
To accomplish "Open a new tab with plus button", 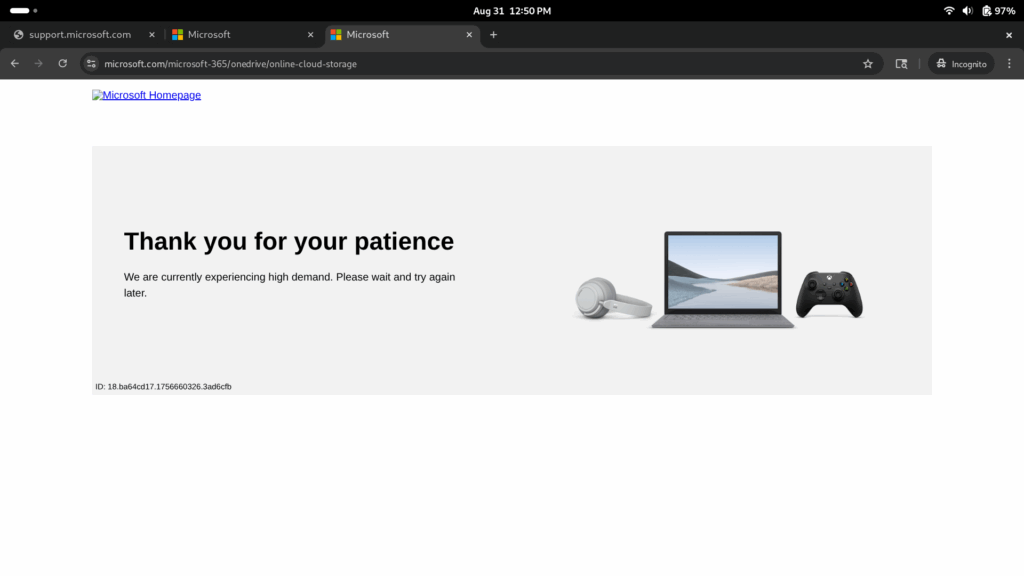I will (493, 35).
